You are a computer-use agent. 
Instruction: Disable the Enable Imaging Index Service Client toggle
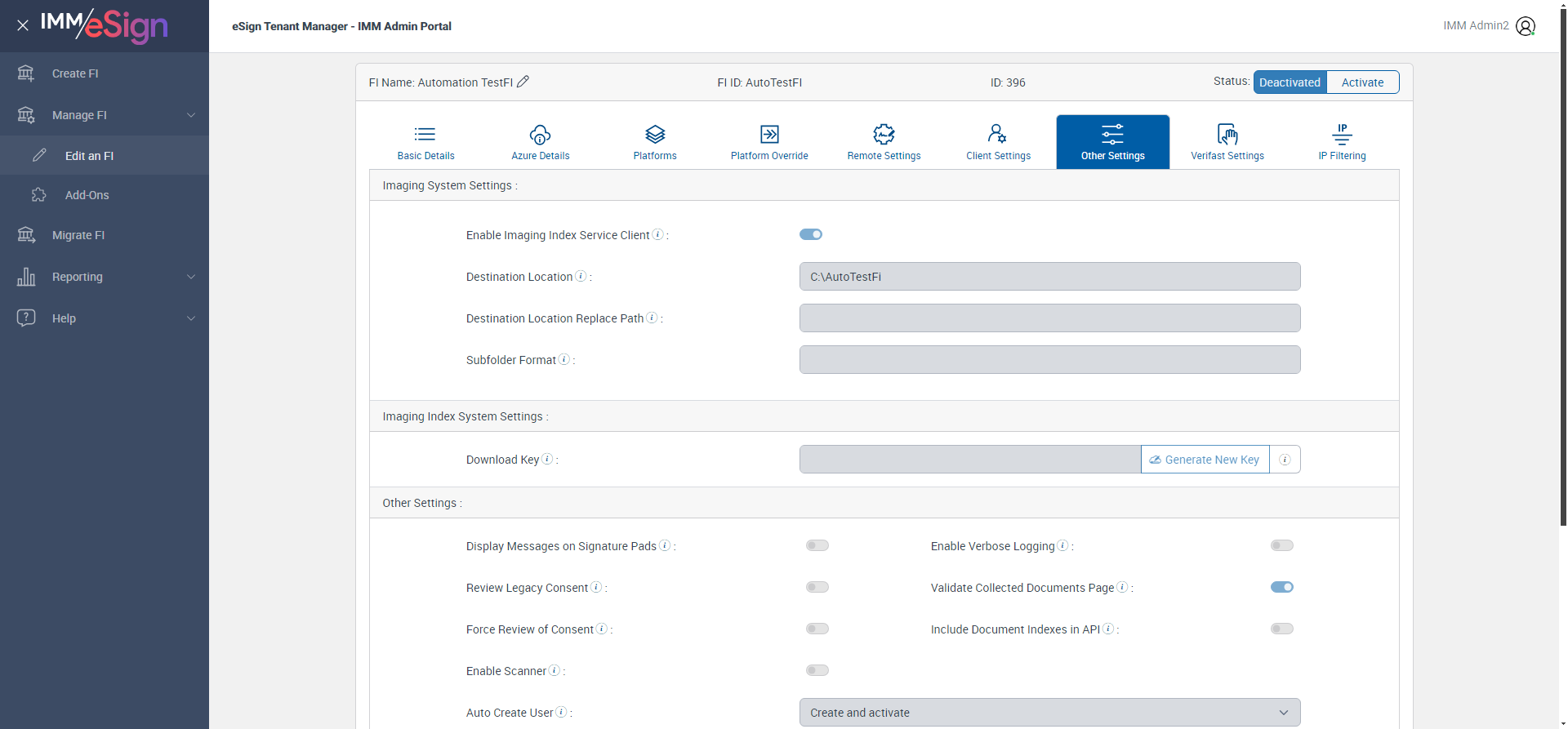(811, 235)
